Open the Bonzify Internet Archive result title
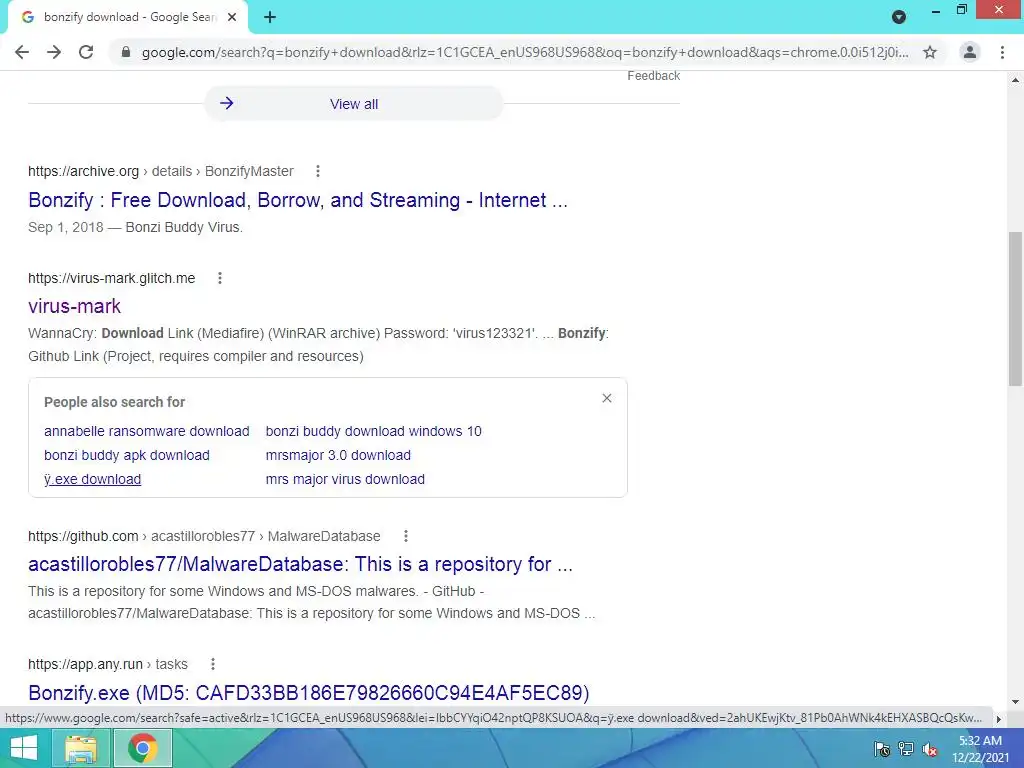The height and width of the screenshot is (768, 1024). click(298, 200)
